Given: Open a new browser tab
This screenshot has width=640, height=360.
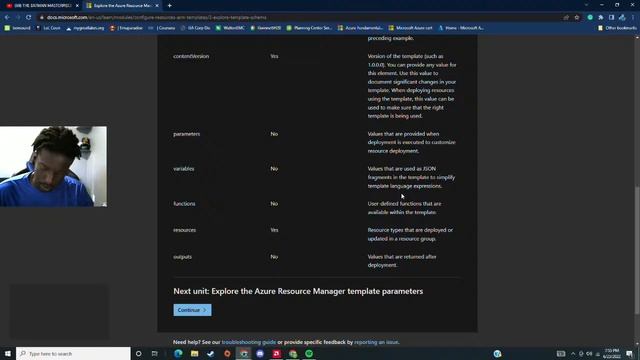Looking at the screenshot, I should (169, 6).
